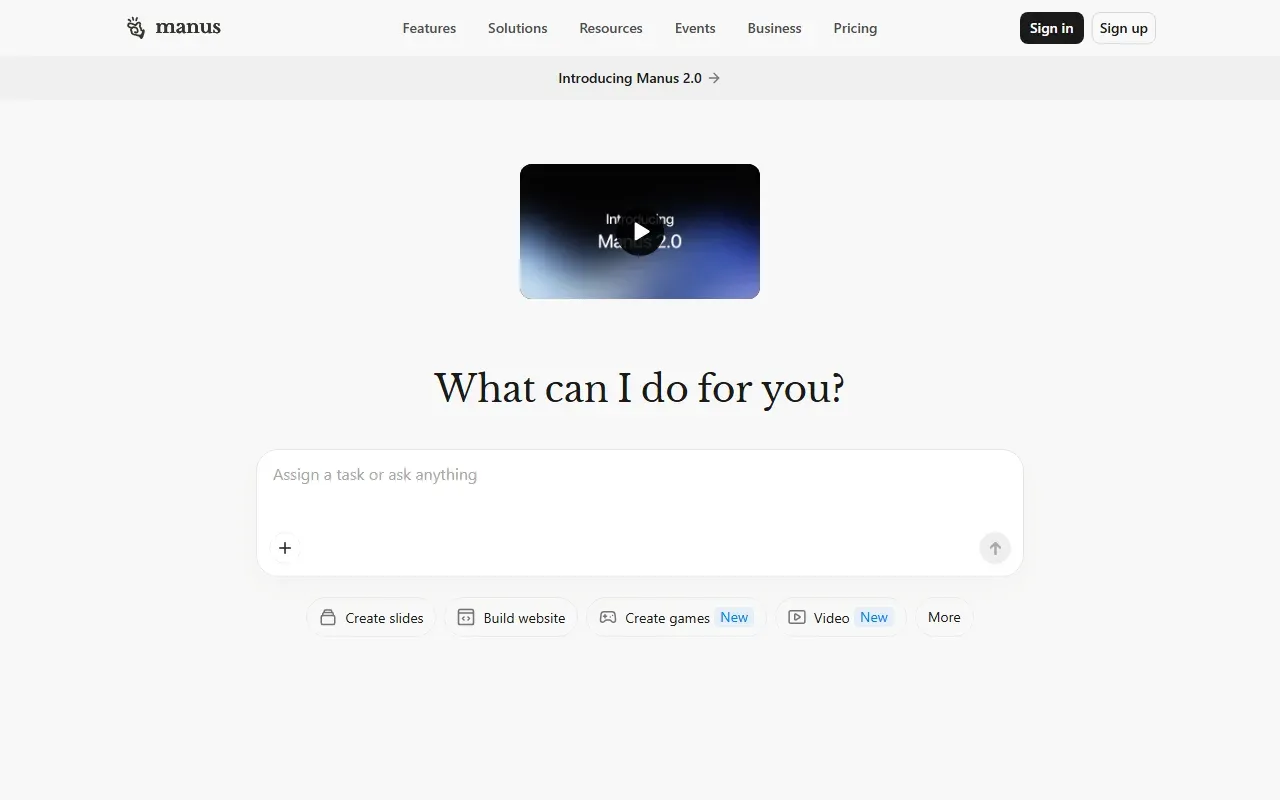Image resolution: width=1280 pixels, height=800 pixels.
Task: Choose the Create games controller icon
Action: [x=608, y=618]
